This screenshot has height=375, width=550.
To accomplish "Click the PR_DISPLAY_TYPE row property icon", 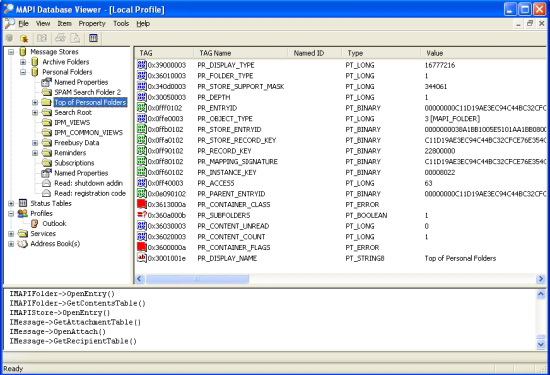I will point(141,65).
